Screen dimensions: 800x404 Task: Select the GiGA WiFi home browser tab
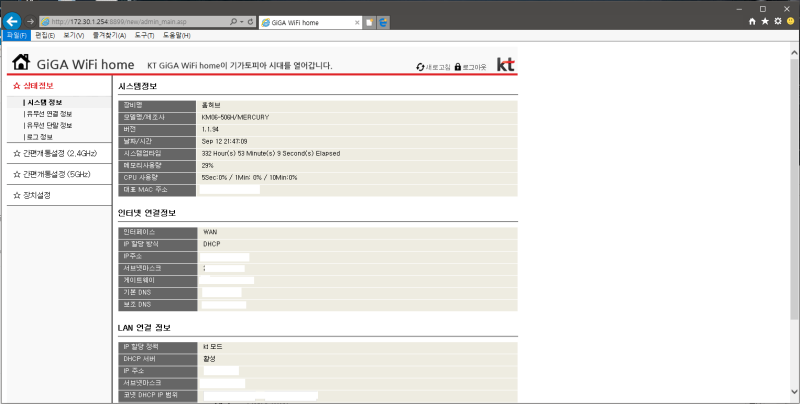310,22
